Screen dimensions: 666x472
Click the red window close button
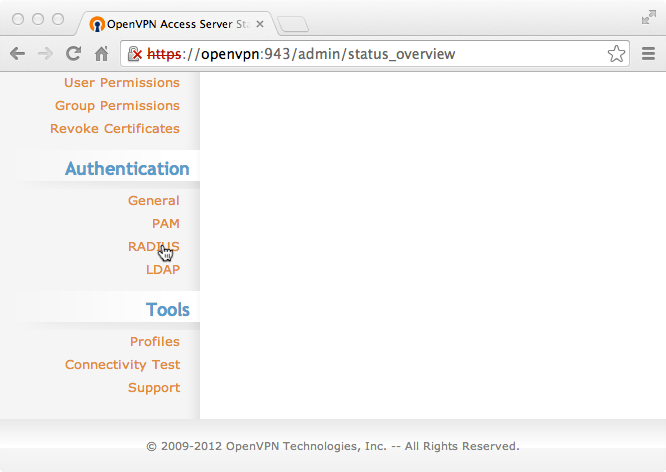(18, 19)
